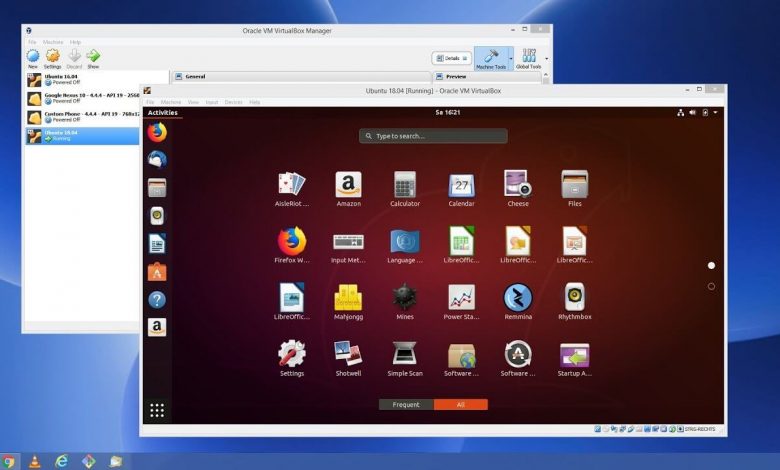Select Google Nexus 10 VM in list
Image resolution: width=780 pixels, height=470 pixels.
tap(82, 98)
